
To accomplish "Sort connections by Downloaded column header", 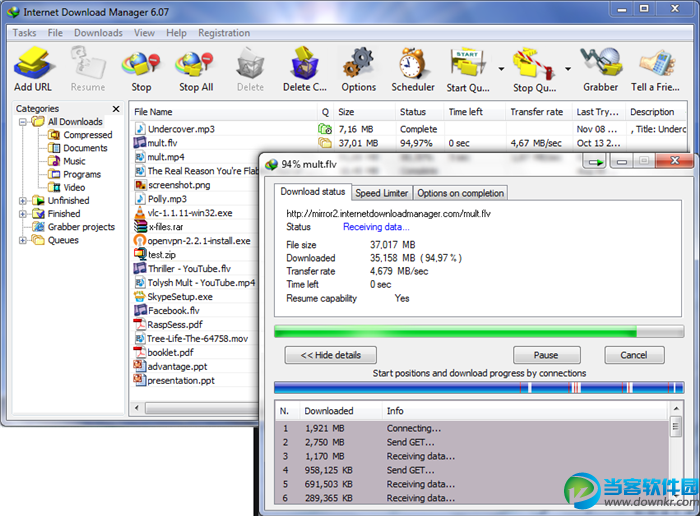I will point(339,411).
